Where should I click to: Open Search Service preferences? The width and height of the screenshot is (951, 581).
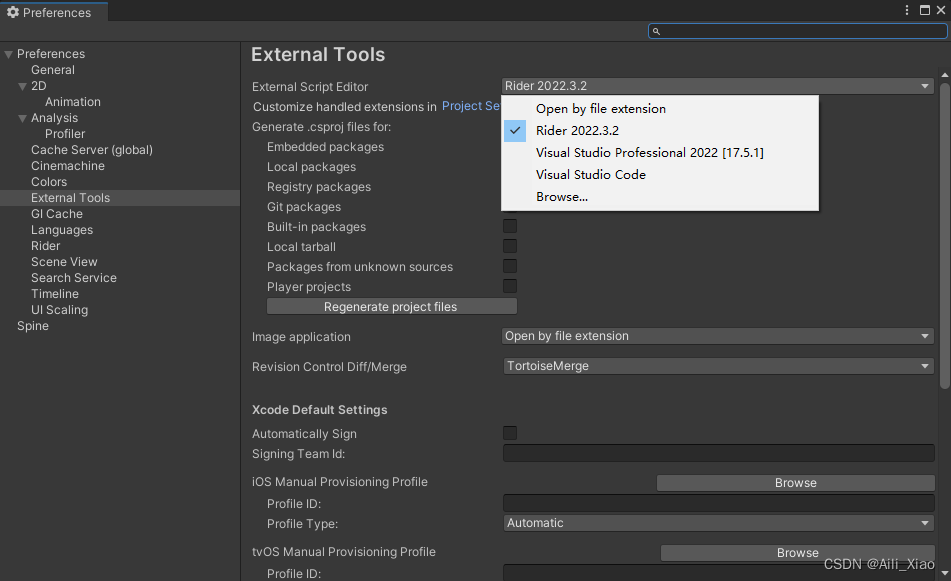[x=74, y=278]
